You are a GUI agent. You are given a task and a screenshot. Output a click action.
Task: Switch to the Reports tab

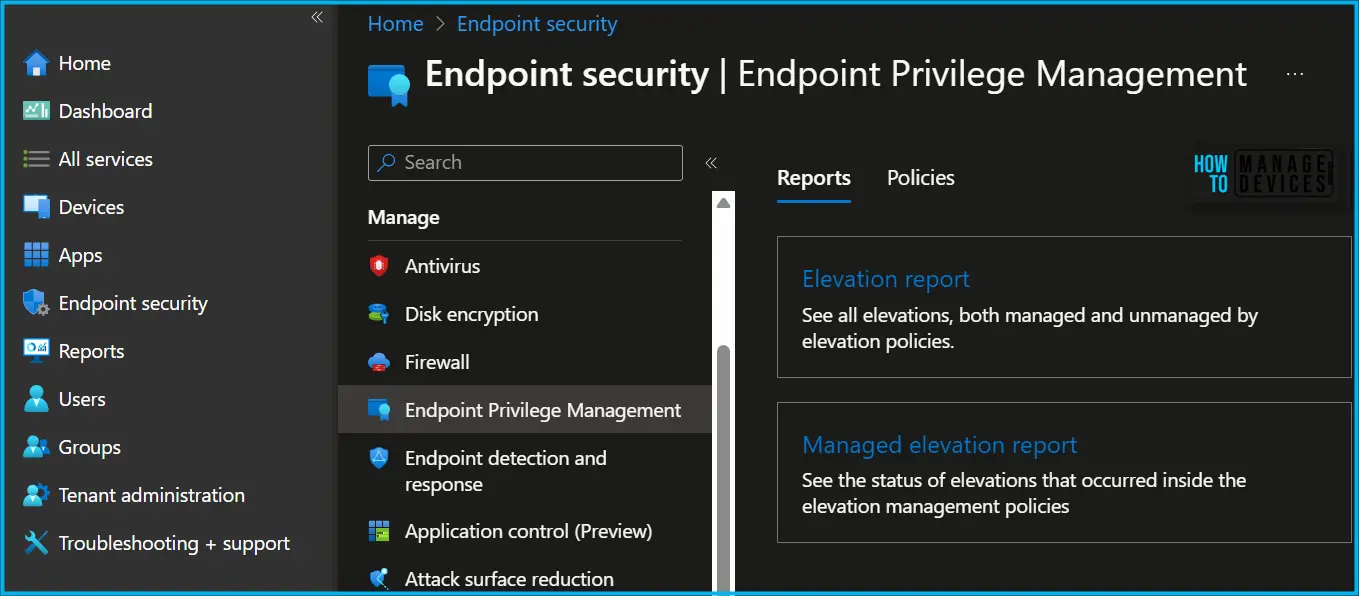[x=814, y=178]
